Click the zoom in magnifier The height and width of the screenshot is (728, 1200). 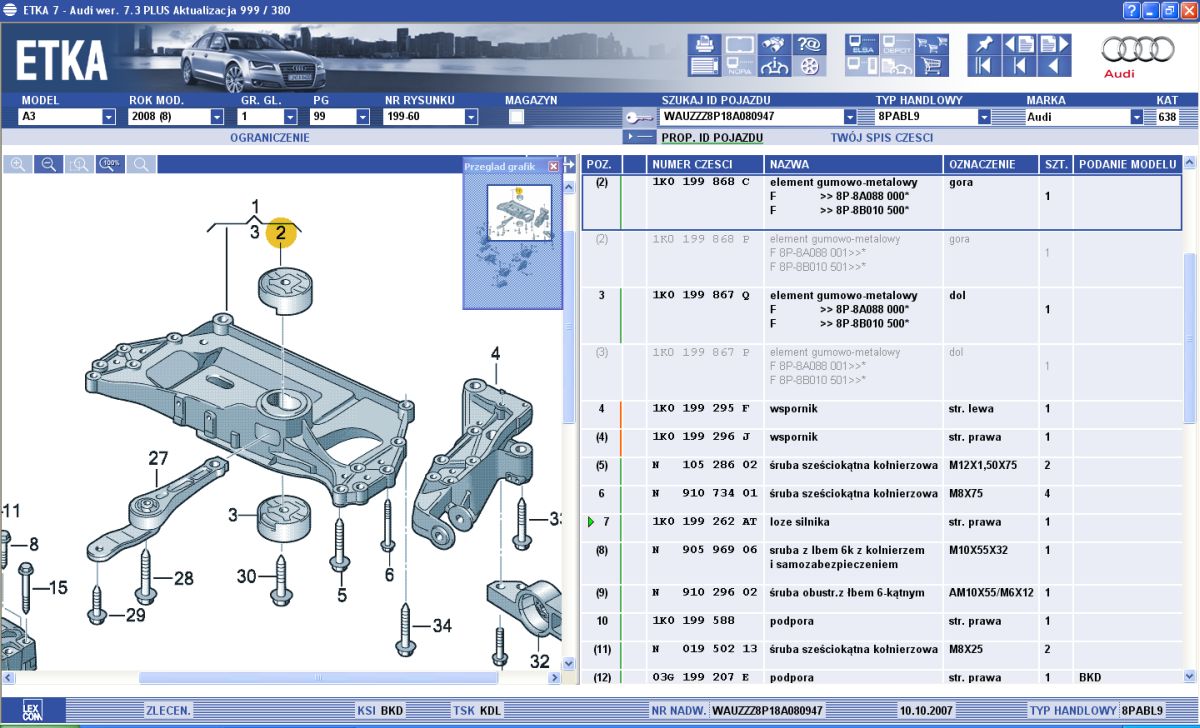coord(19,164)
